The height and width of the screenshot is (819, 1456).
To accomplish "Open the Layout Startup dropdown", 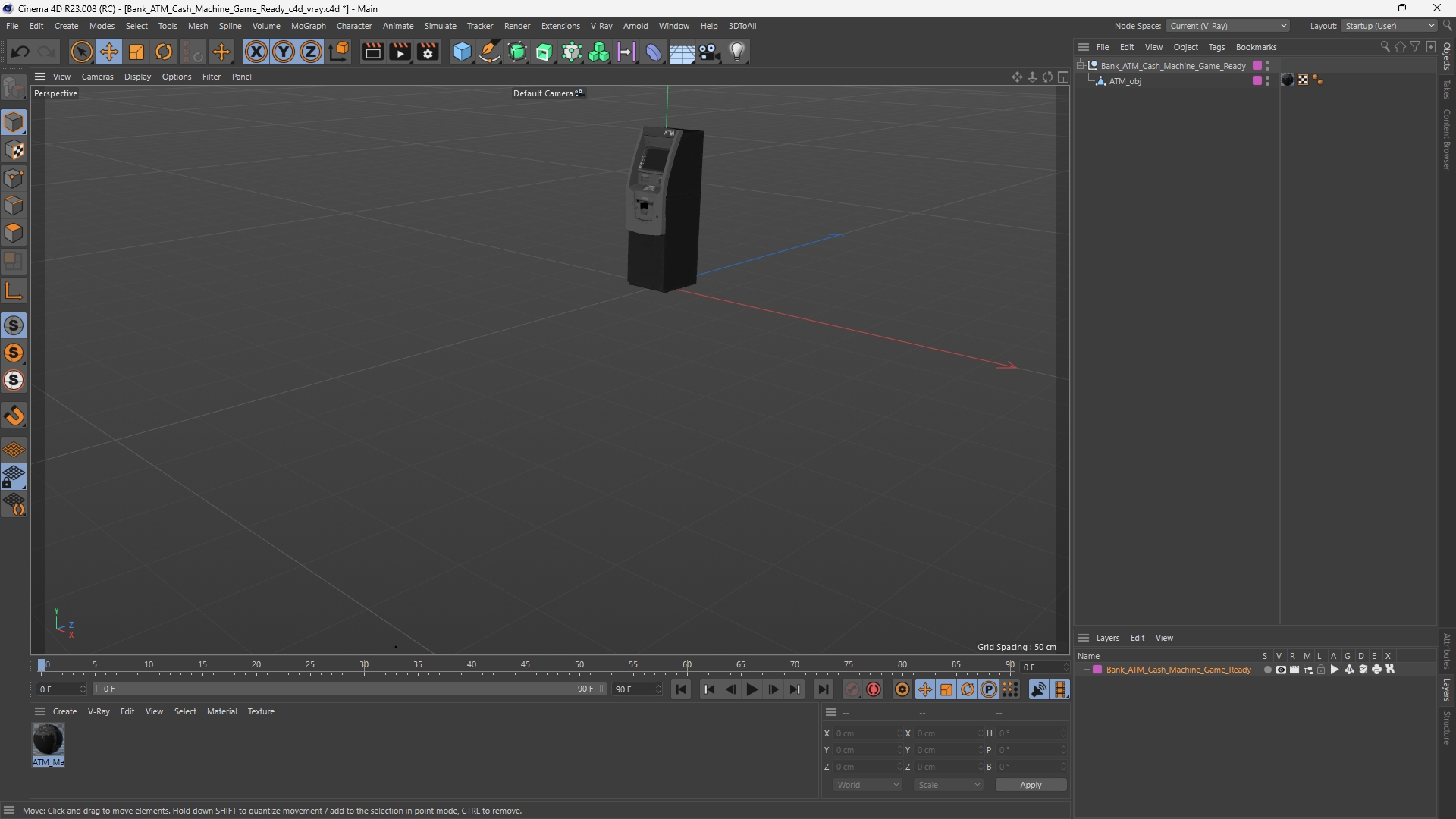I will click(x=1389, y=26).
